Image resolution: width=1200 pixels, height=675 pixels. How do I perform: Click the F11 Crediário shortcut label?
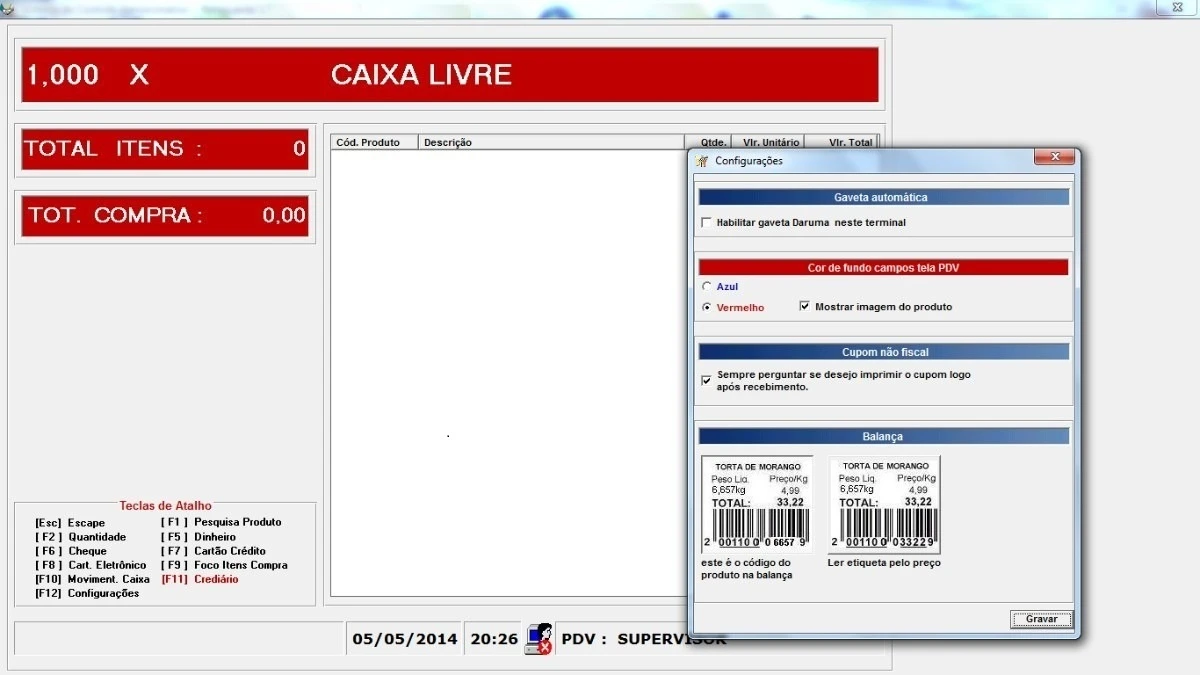pyautogui.click(x=200, y=579)
